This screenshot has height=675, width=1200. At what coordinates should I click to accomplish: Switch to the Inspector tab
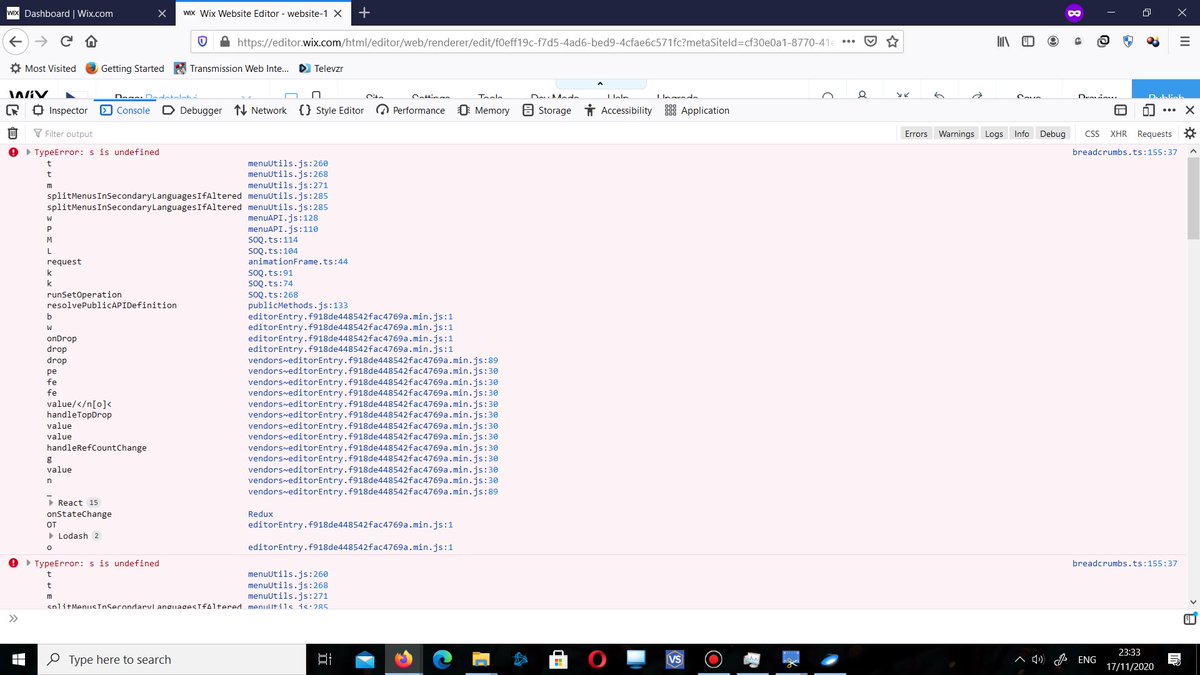(x=60, y=110)
